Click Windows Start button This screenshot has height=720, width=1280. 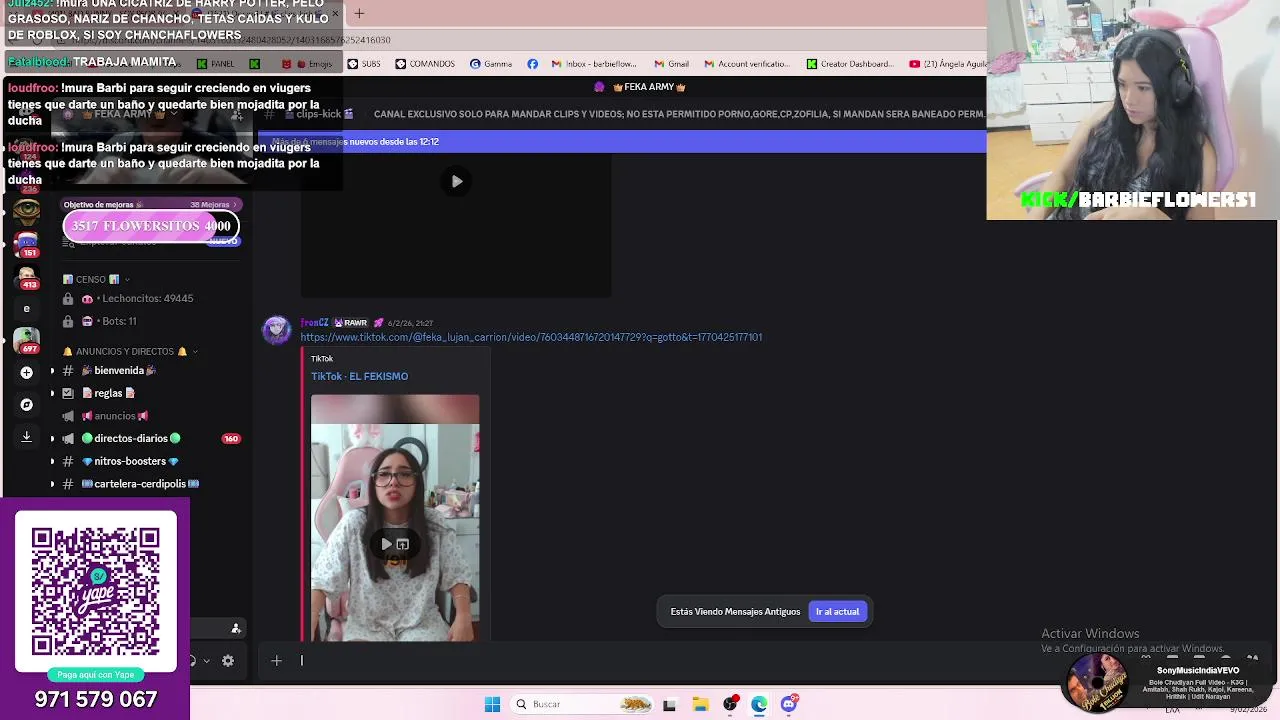coord(492,704)
